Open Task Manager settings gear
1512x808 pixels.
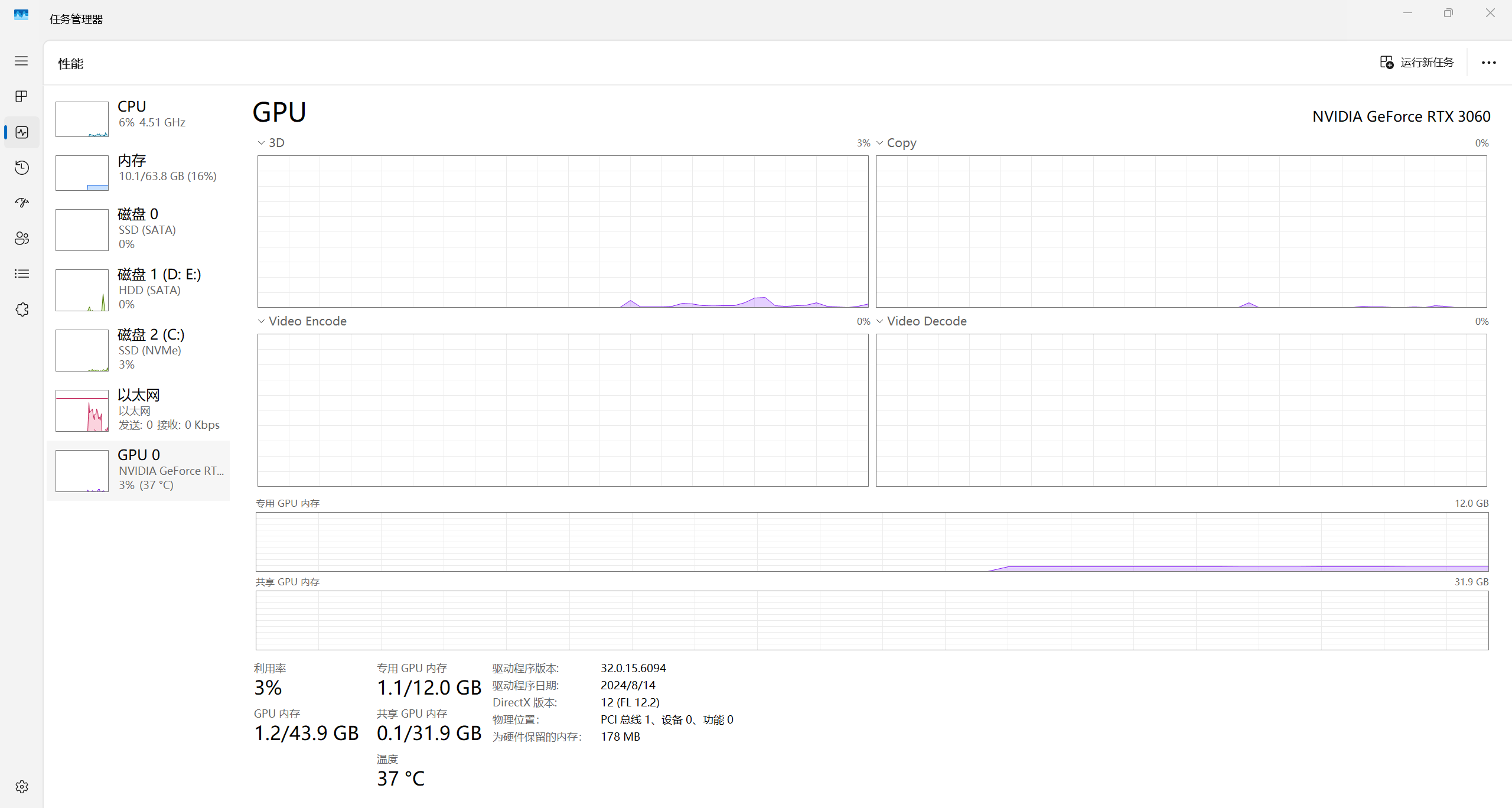coord(21,787)
